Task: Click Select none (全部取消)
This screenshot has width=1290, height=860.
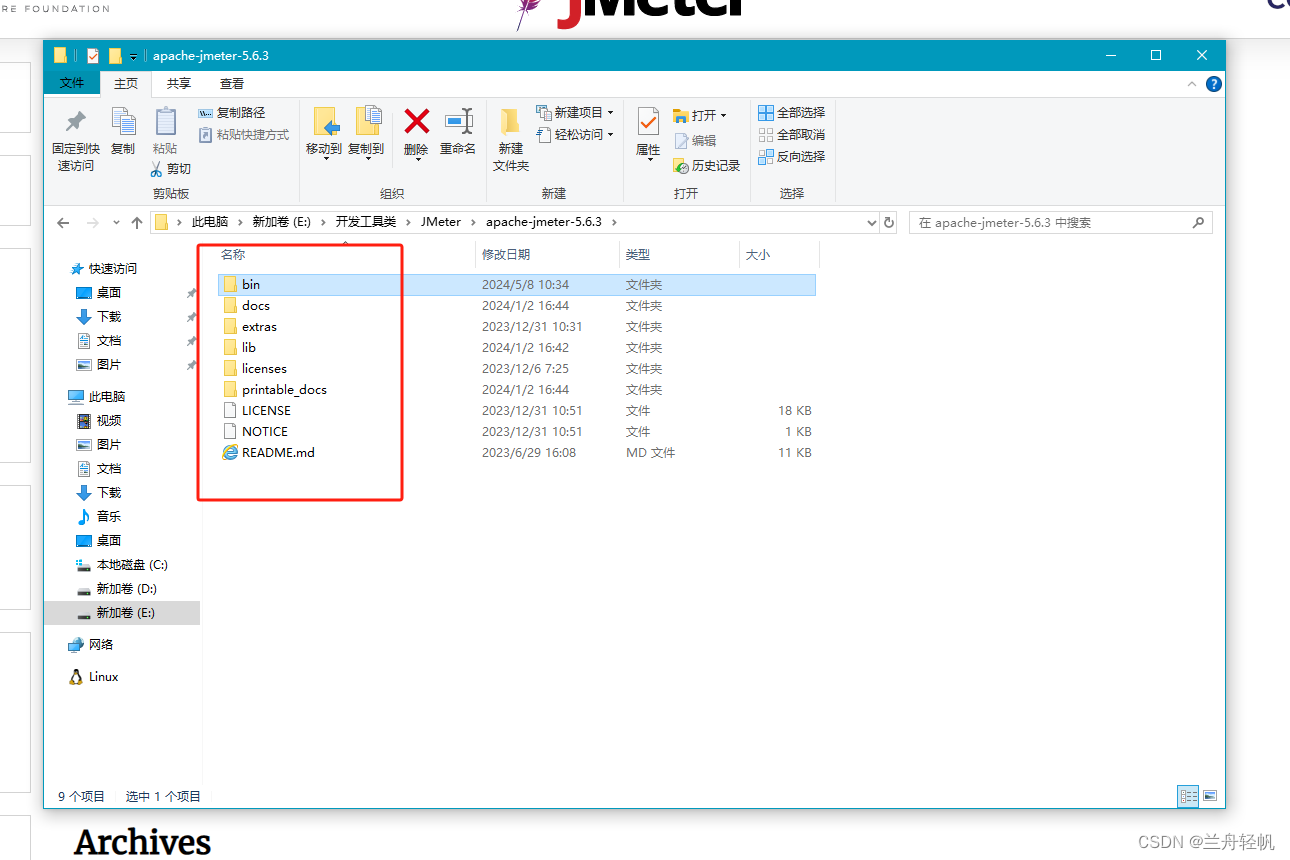Action: (791, 135)
